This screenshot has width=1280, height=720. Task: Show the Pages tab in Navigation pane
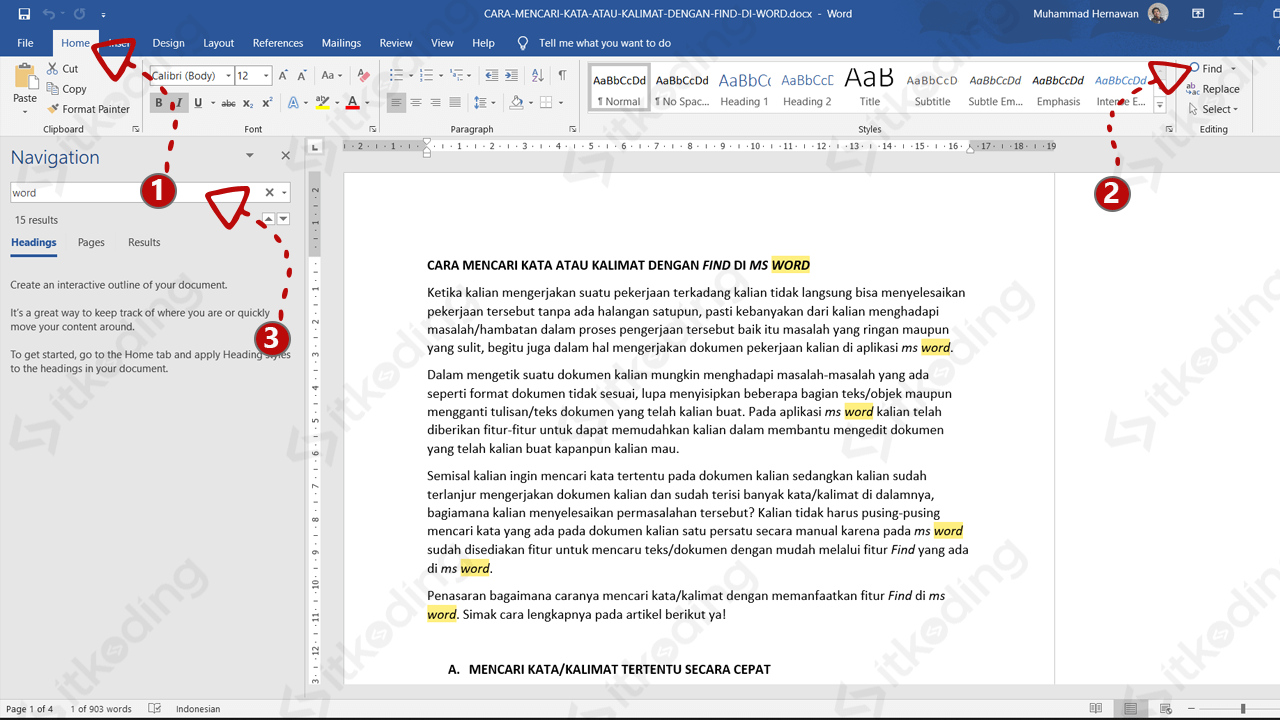pyautogui.click(x=91, y=243)
